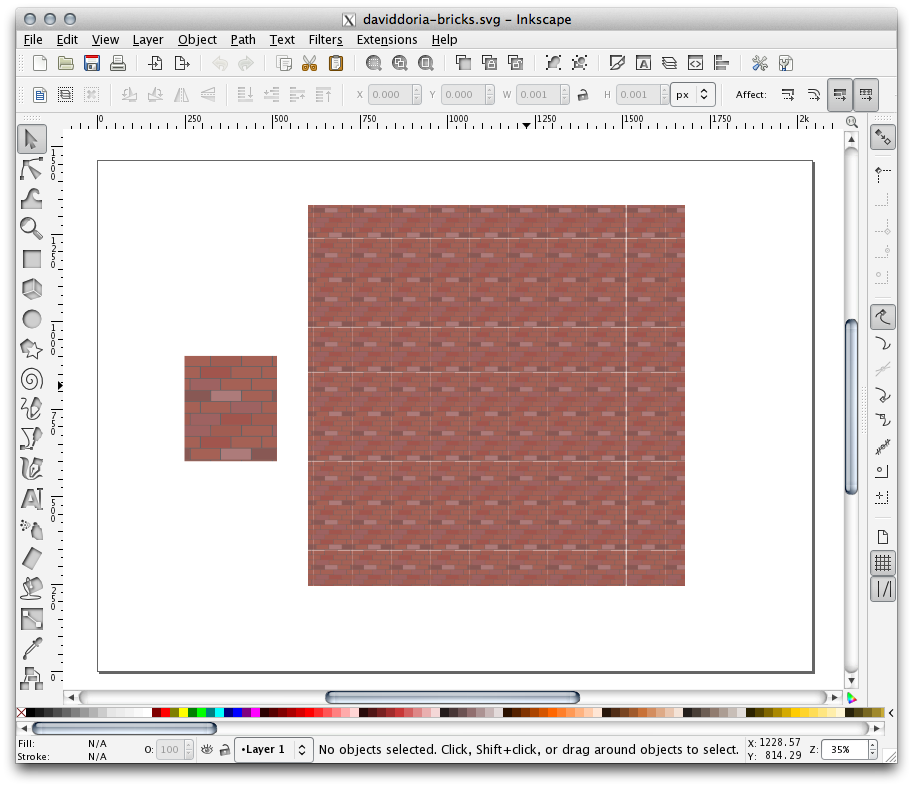Image resolution: width=913 pixels, height=787 pixels.
Task: Click the horizontal canvas scrollbar
Action: [453, 697]
